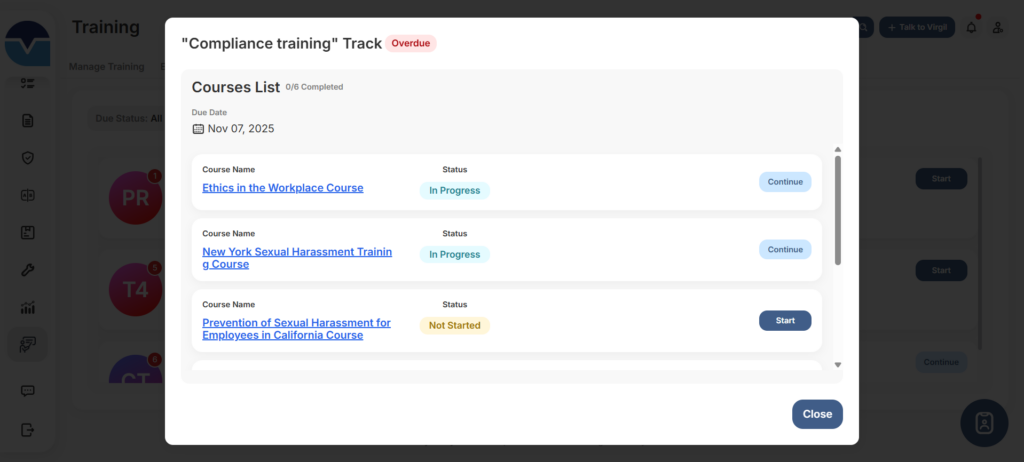Click the calendar icon beside the due date
The height and width of the screenshot is (462, 1024).
pyautogui.click(x=198, y=129)
